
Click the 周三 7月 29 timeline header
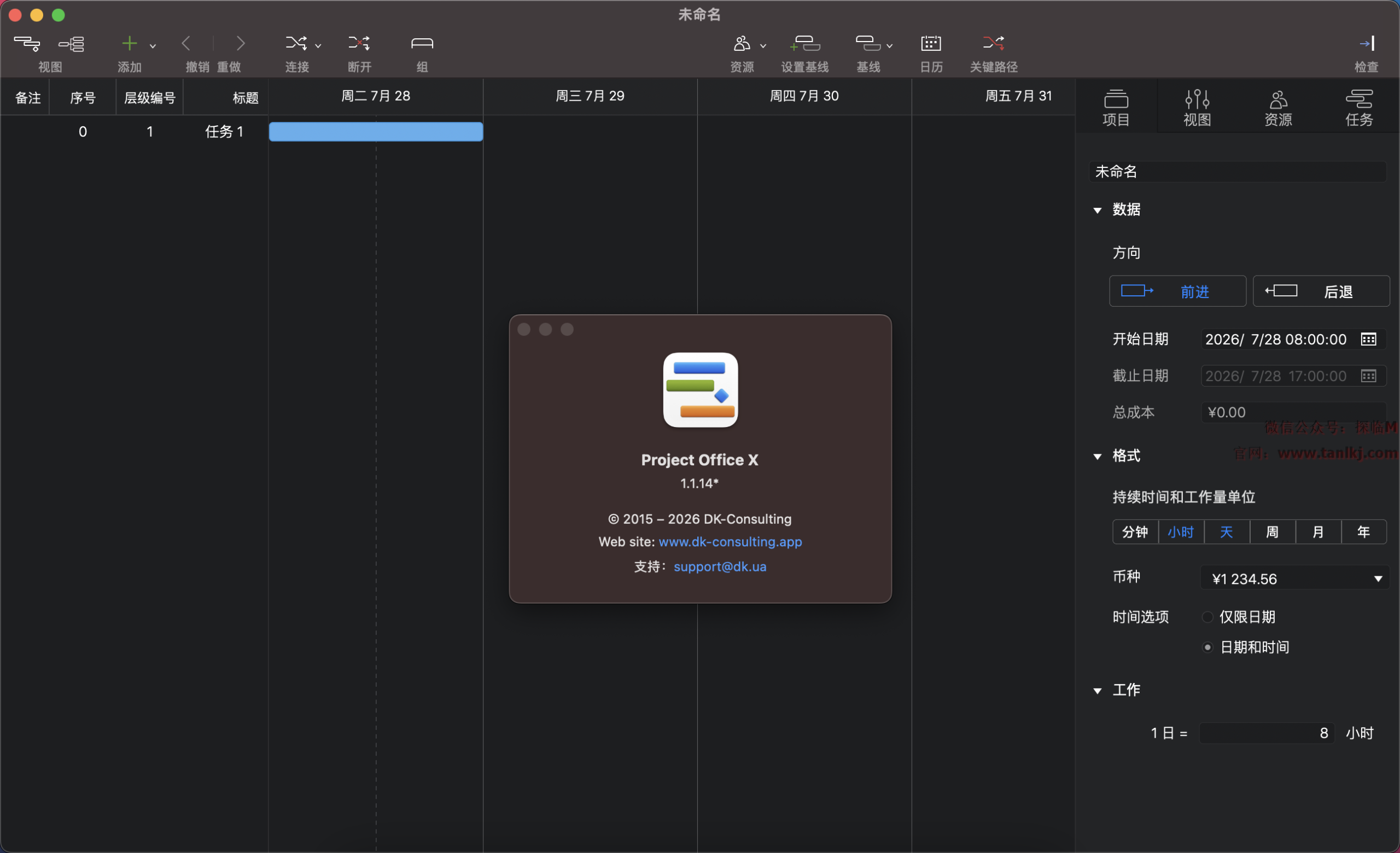(x=590, y=96)
